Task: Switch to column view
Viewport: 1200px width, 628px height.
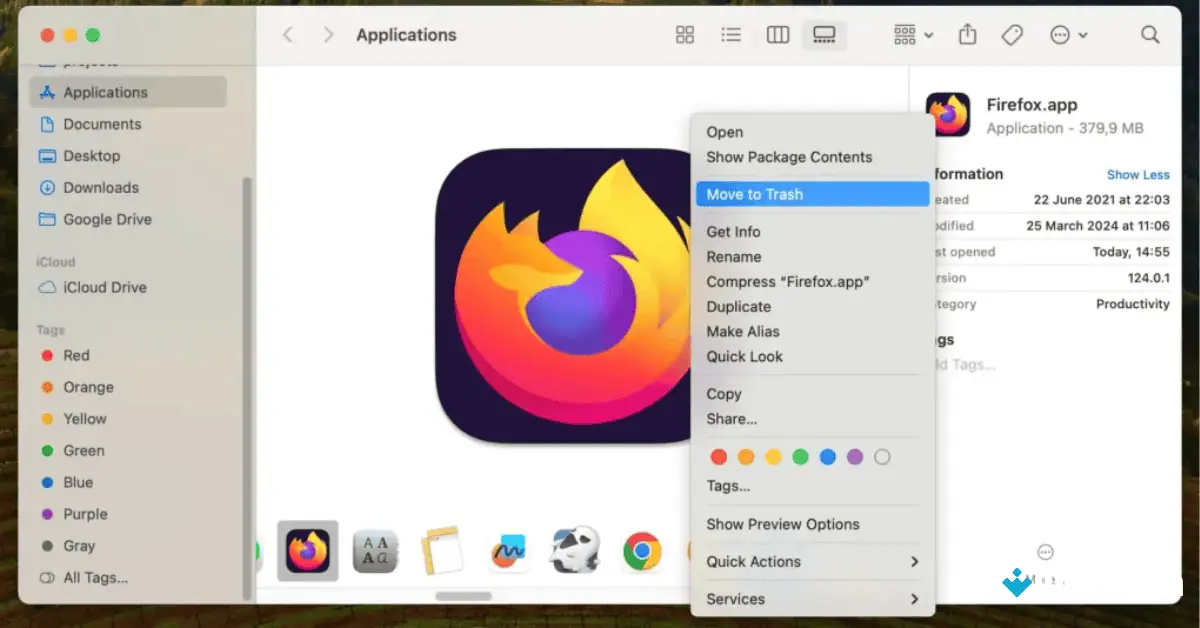Action: point(777,34)
